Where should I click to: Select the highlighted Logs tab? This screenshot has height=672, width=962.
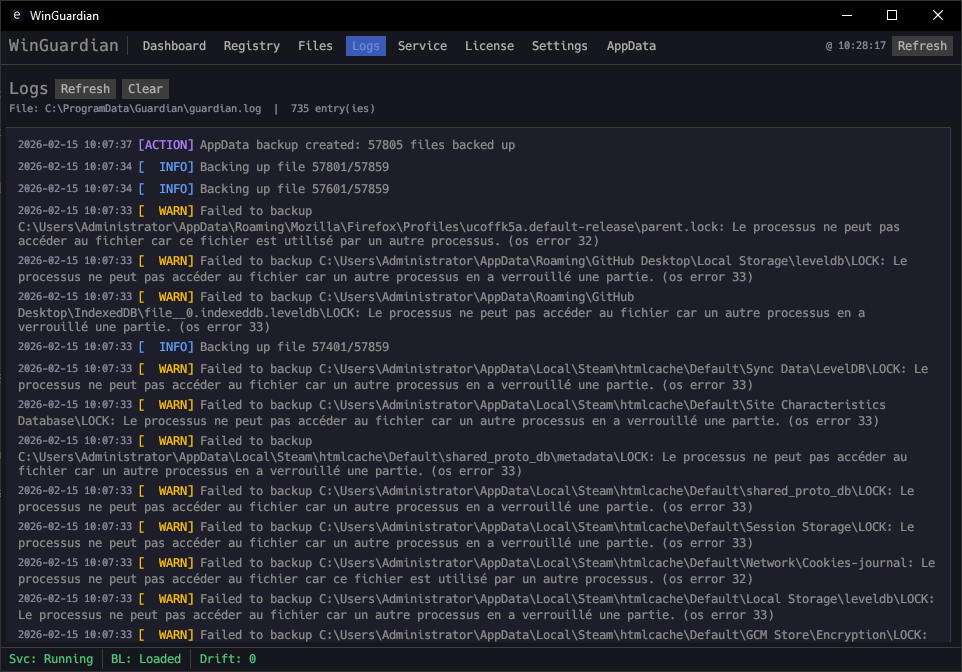(366, 46)
